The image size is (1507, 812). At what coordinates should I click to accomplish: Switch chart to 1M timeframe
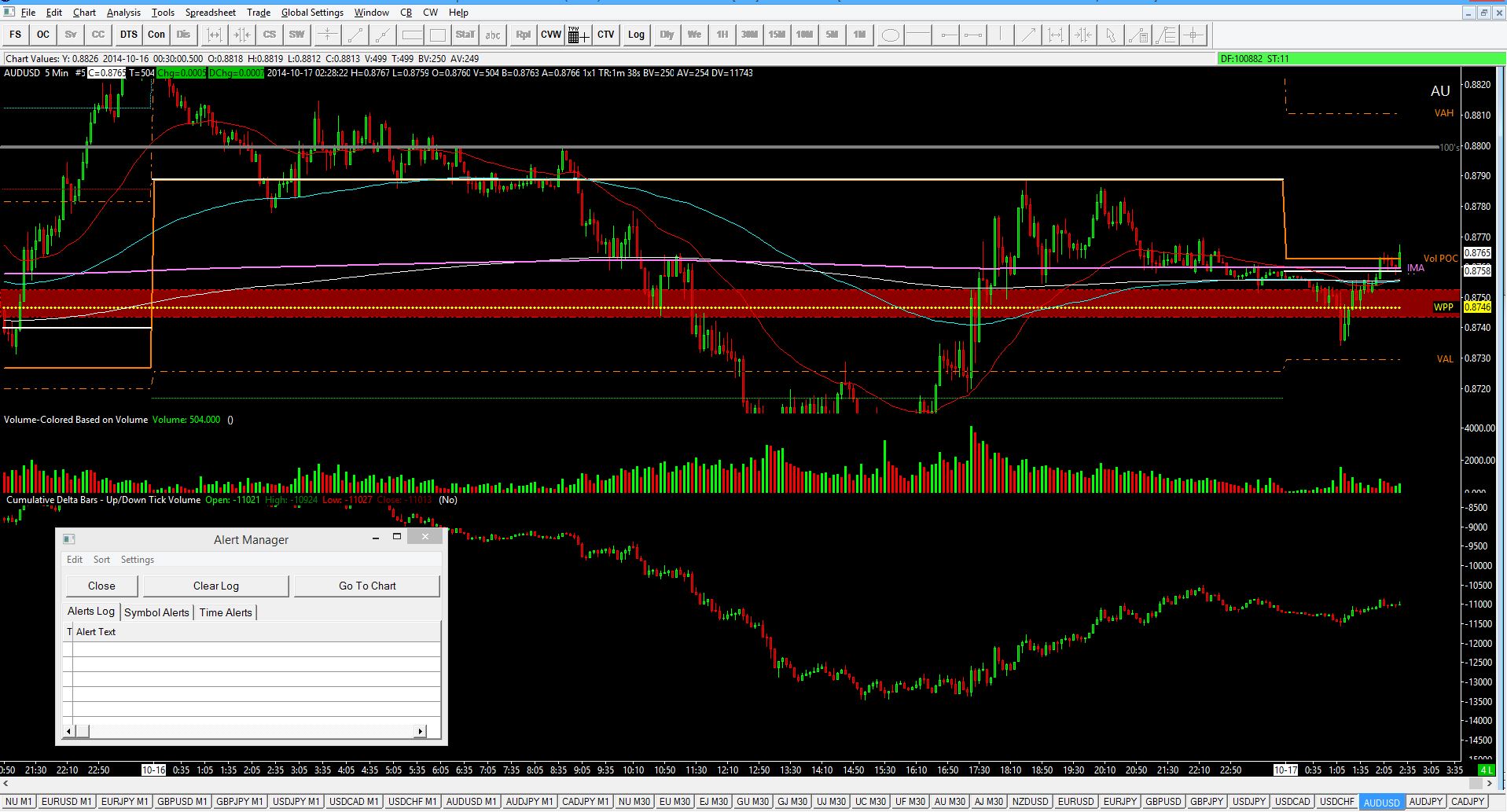(859, 35)
